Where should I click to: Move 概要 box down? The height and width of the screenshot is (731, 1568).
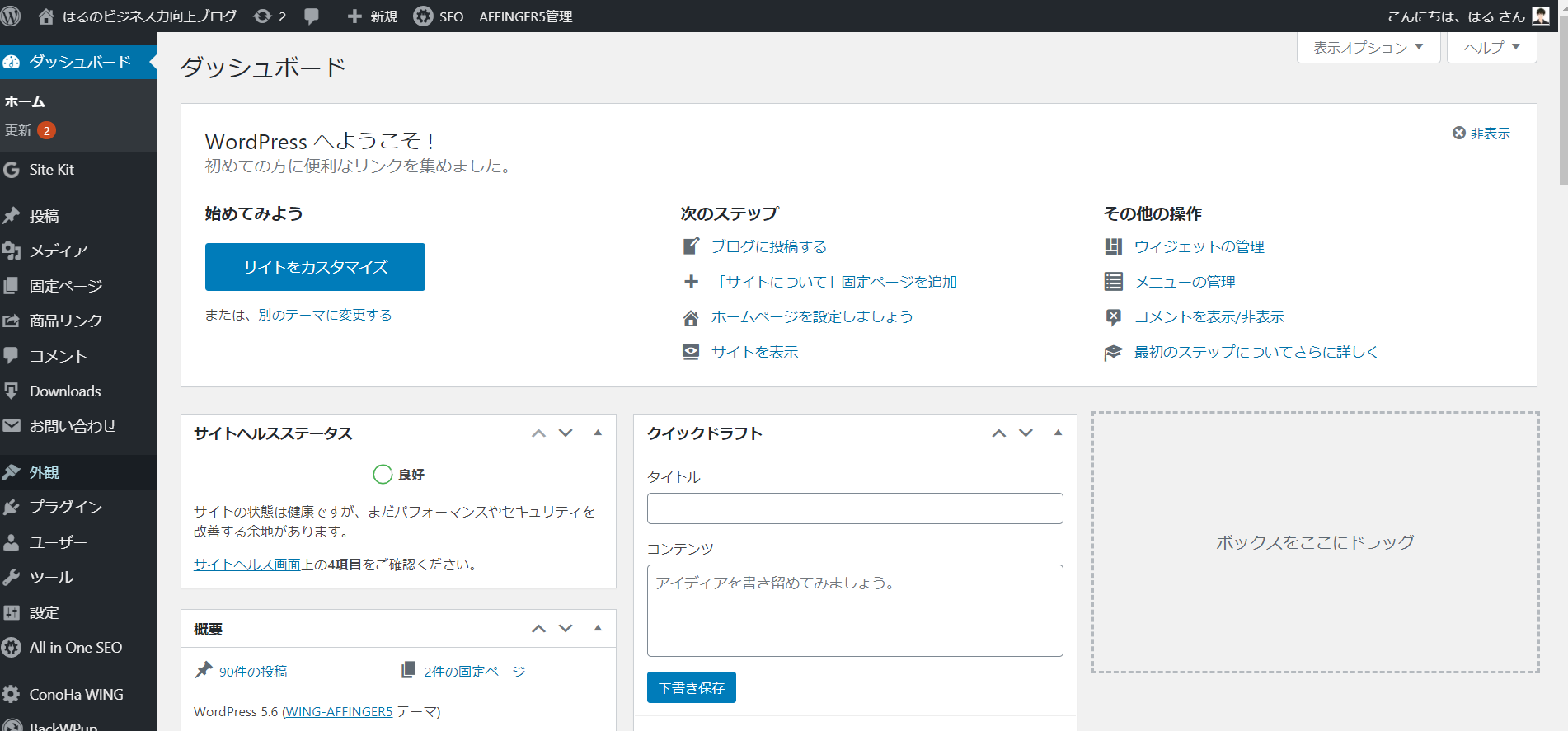(566, 629)
